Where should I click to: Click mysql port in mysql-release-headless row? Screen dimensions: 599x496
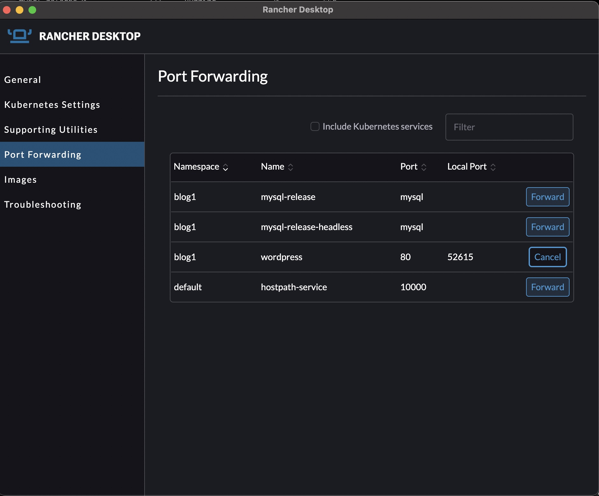coord(411,227)
